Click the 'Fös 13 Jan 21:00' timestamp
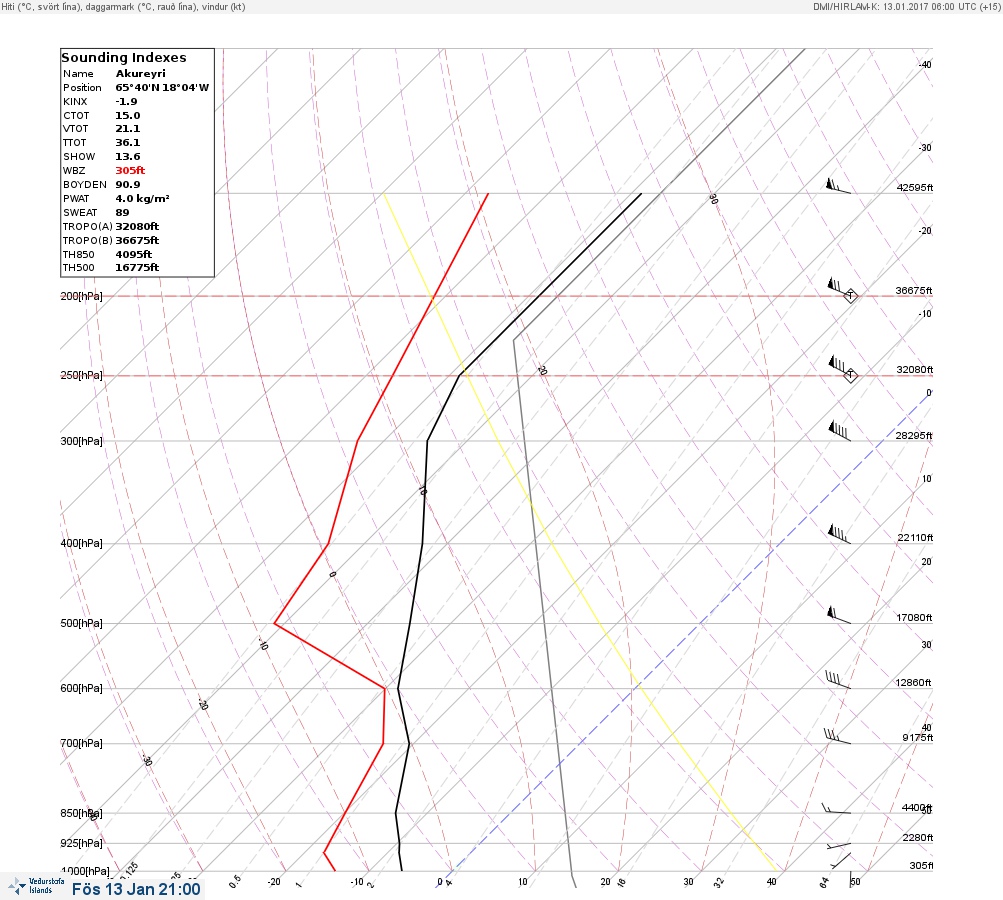Viewport: 1003px width, 900px height. 136,889
